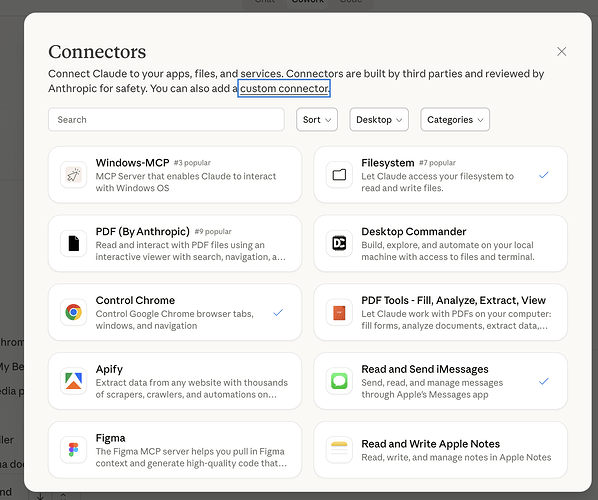This screenshot has height=500, width=598.
Task: Open the Categories dropdown
Action: point(455,120)
